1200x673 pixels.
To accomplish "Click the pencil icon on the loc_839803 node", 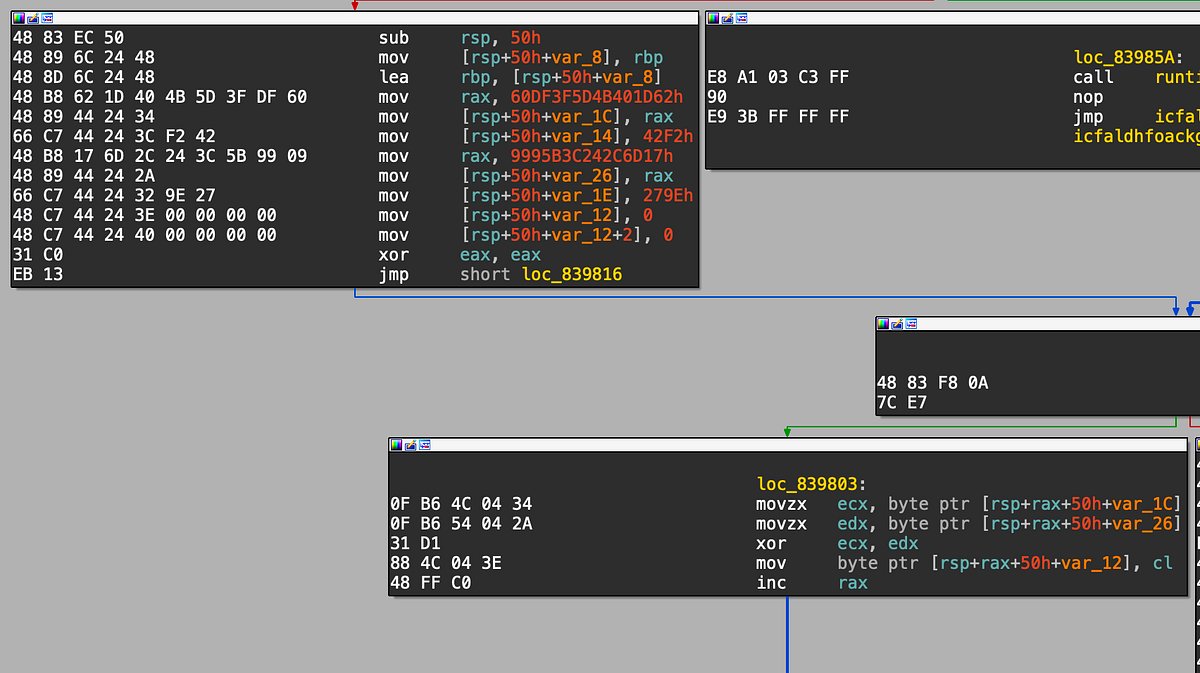I will [x=410, y=444].
